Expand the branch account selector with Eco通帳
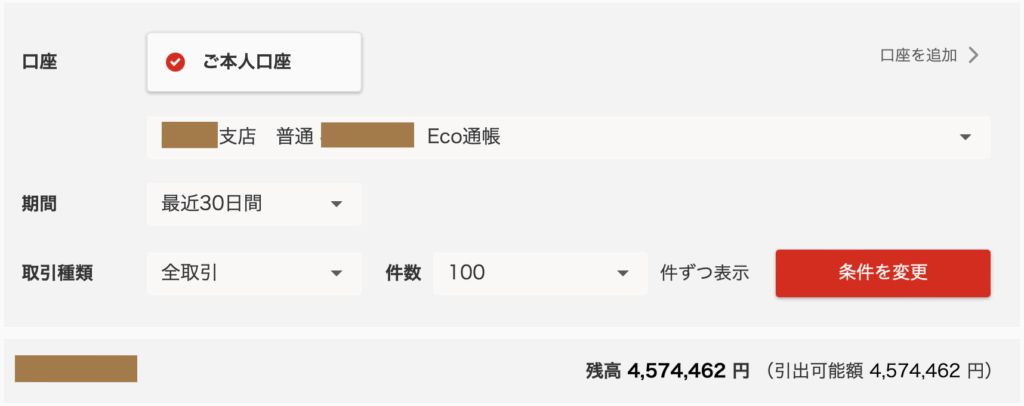Viewport: 1024px width, 406px height. (568, 137)
